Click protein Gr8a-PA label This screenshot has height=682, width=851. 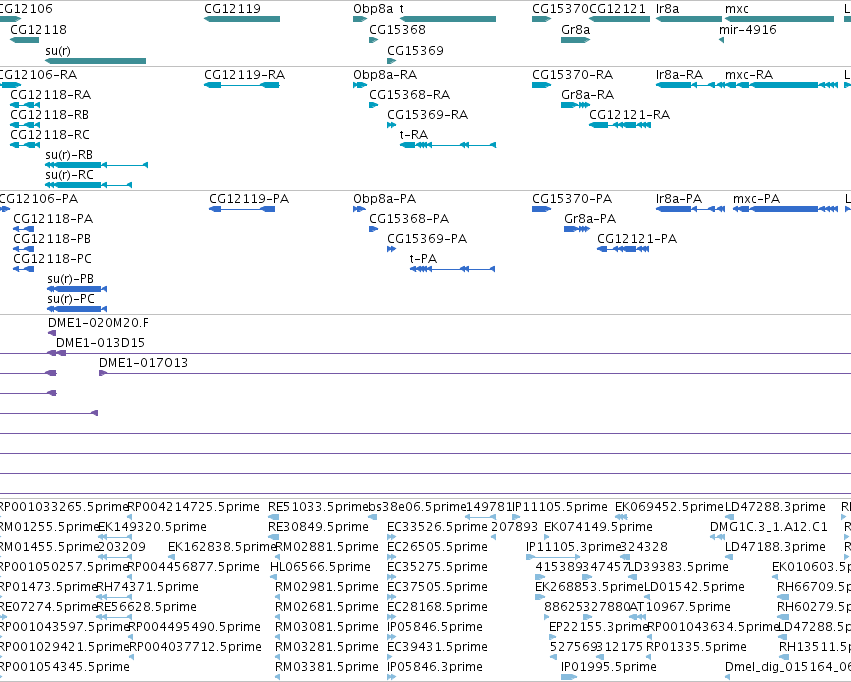tap(590, 219)
